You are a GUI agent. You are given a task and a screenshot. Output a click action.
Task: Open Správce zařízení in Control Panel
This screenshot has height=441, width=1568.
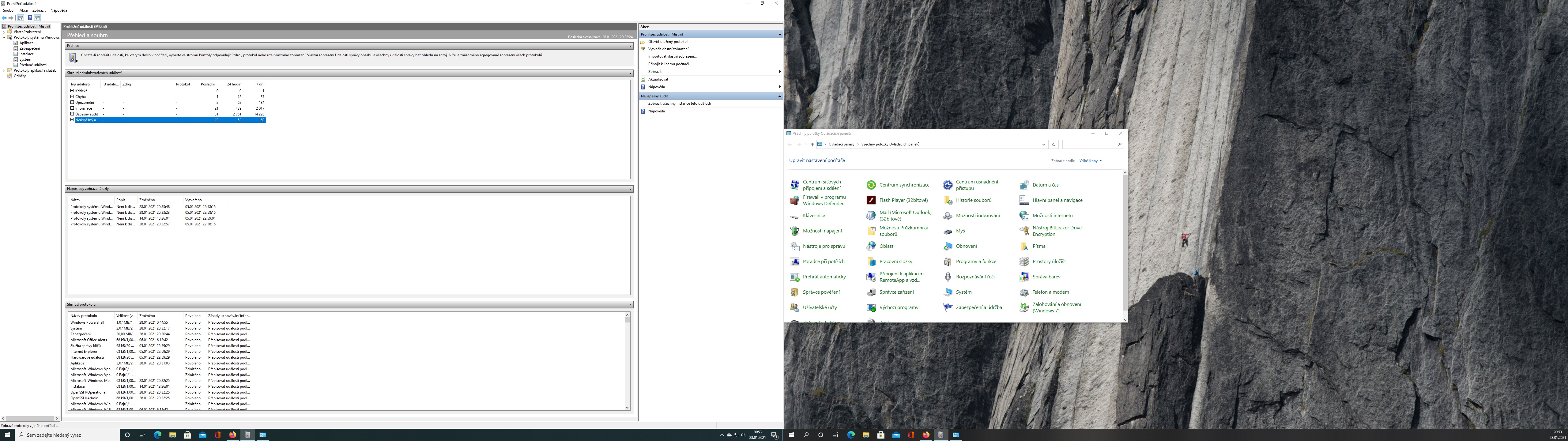point(896,292)
